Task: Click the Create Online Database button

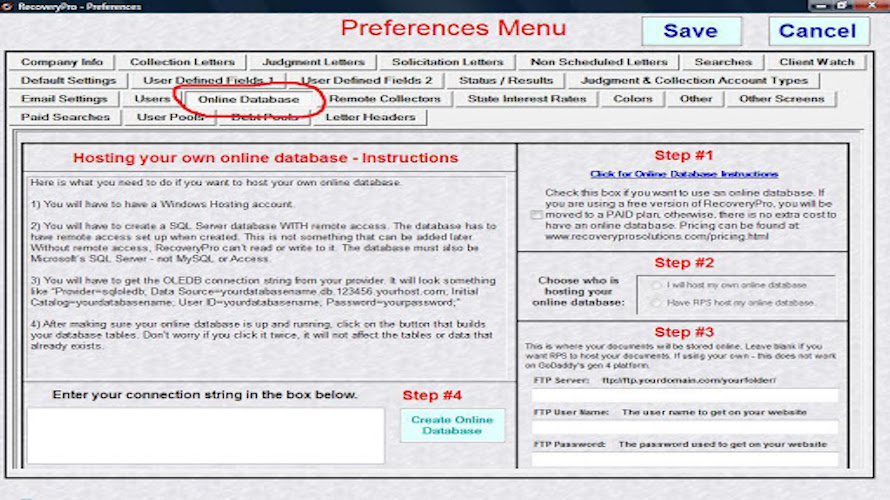Action: click(x=452, y=425)
